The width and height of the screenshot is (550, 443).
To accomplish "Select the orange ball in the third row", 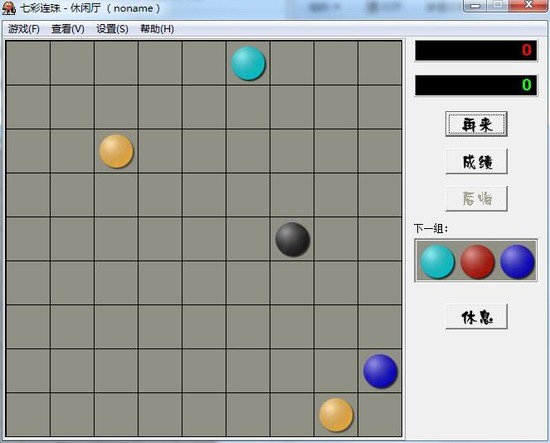I will pos(116,151).
